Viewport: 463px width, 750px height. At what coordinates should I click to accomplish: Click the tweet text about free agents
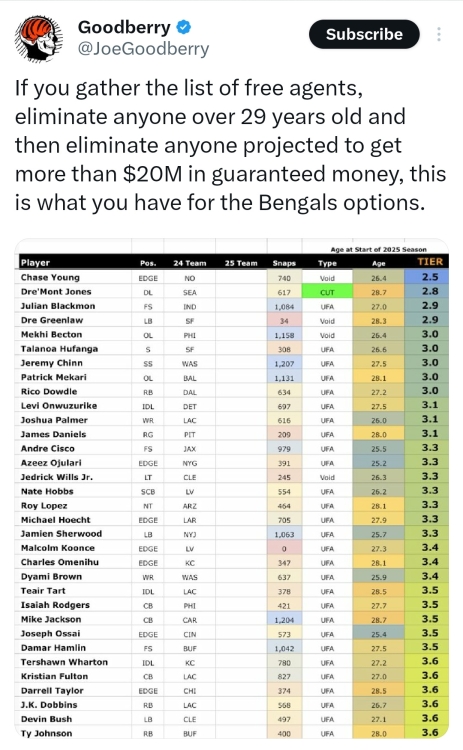point(230,145)
